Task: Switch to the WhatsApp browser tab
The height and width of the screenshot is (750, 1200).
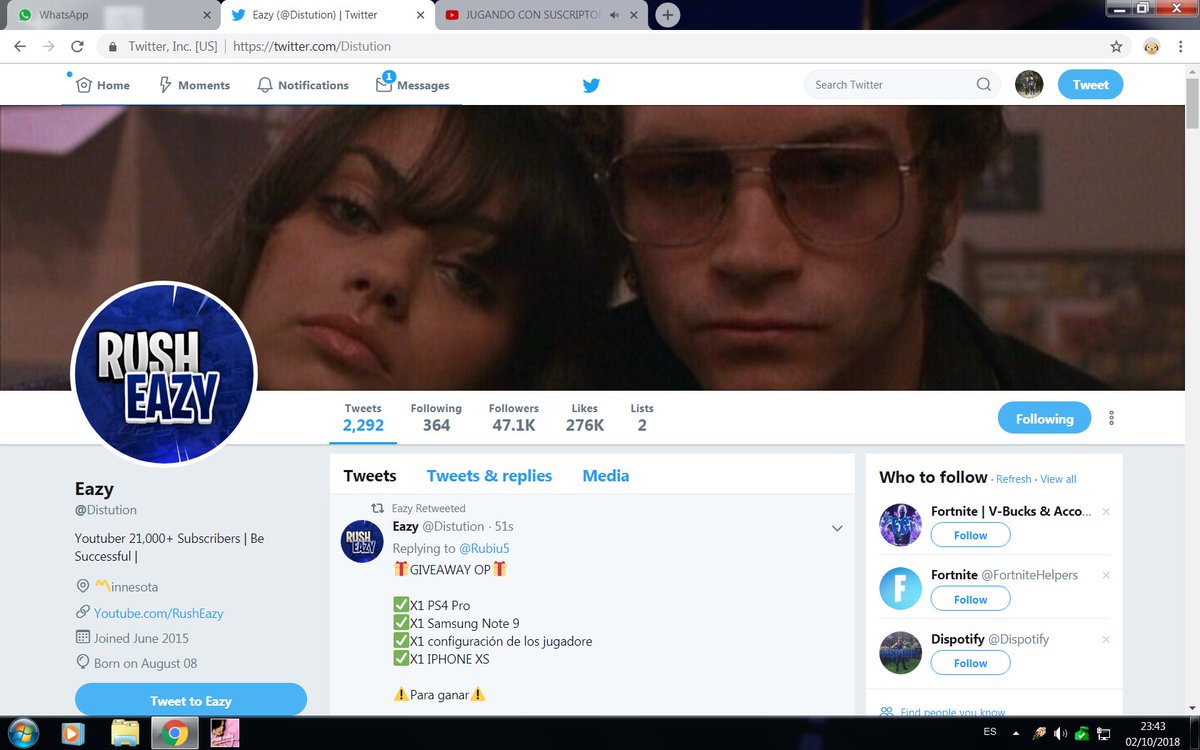Action: point(112,15)
